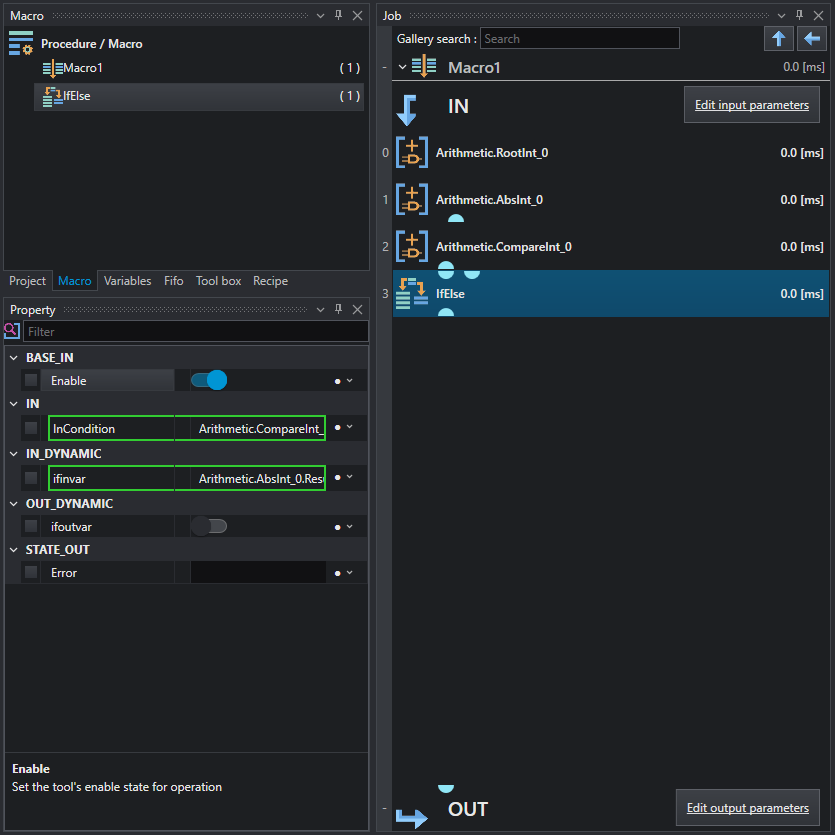Click the Gallery search input field
Screen dimensions: 835x835
point(579,39)
